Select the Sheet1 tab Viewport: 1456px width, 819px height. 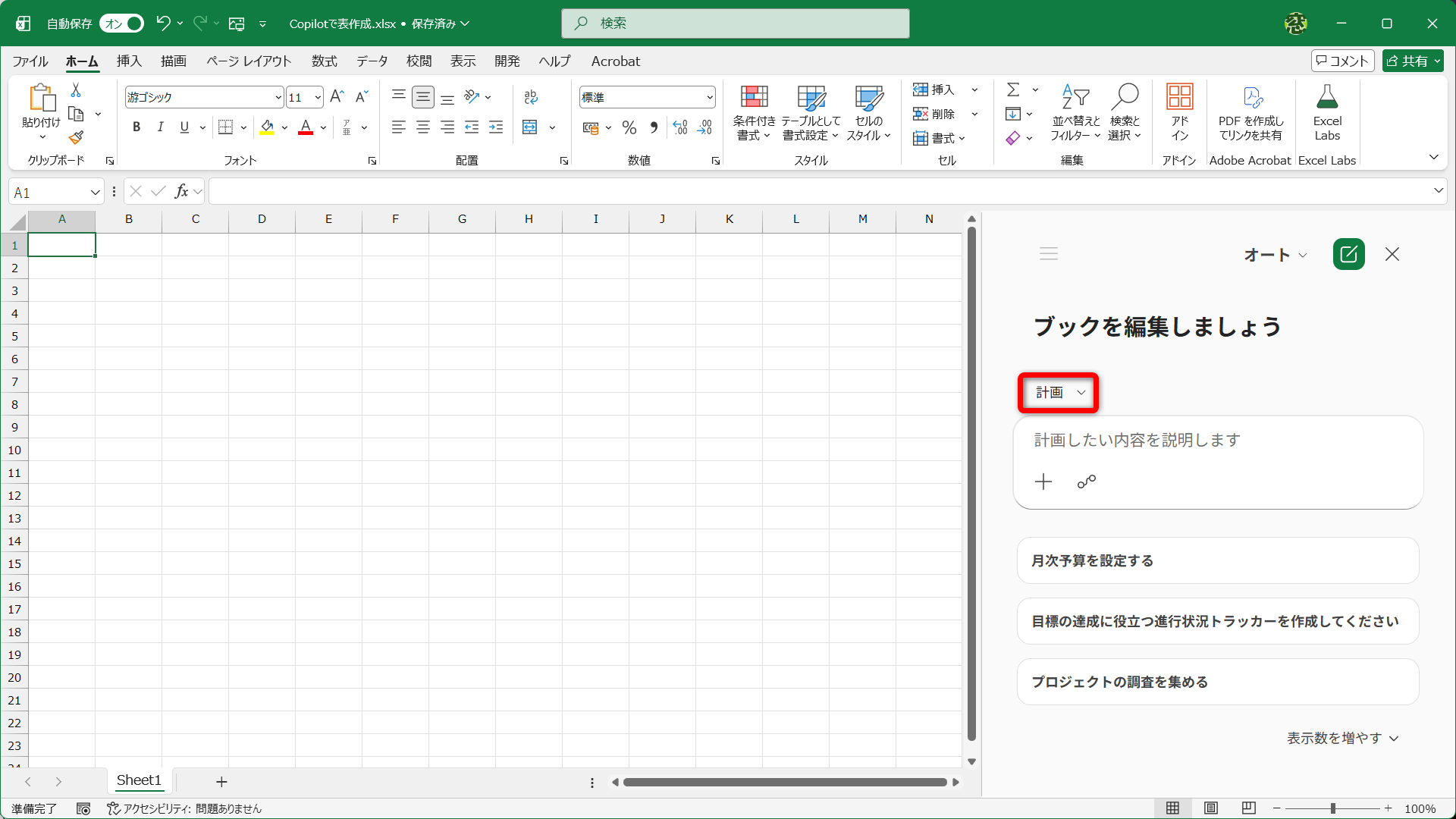coord(139,781)
